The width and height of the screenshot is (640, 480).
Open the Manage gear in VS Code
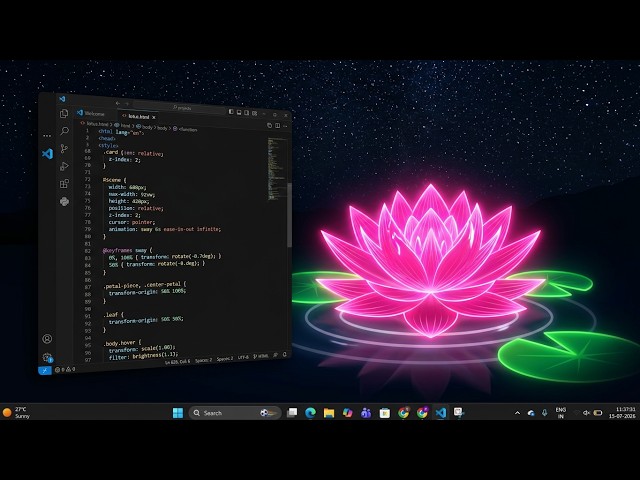[47, 358]
